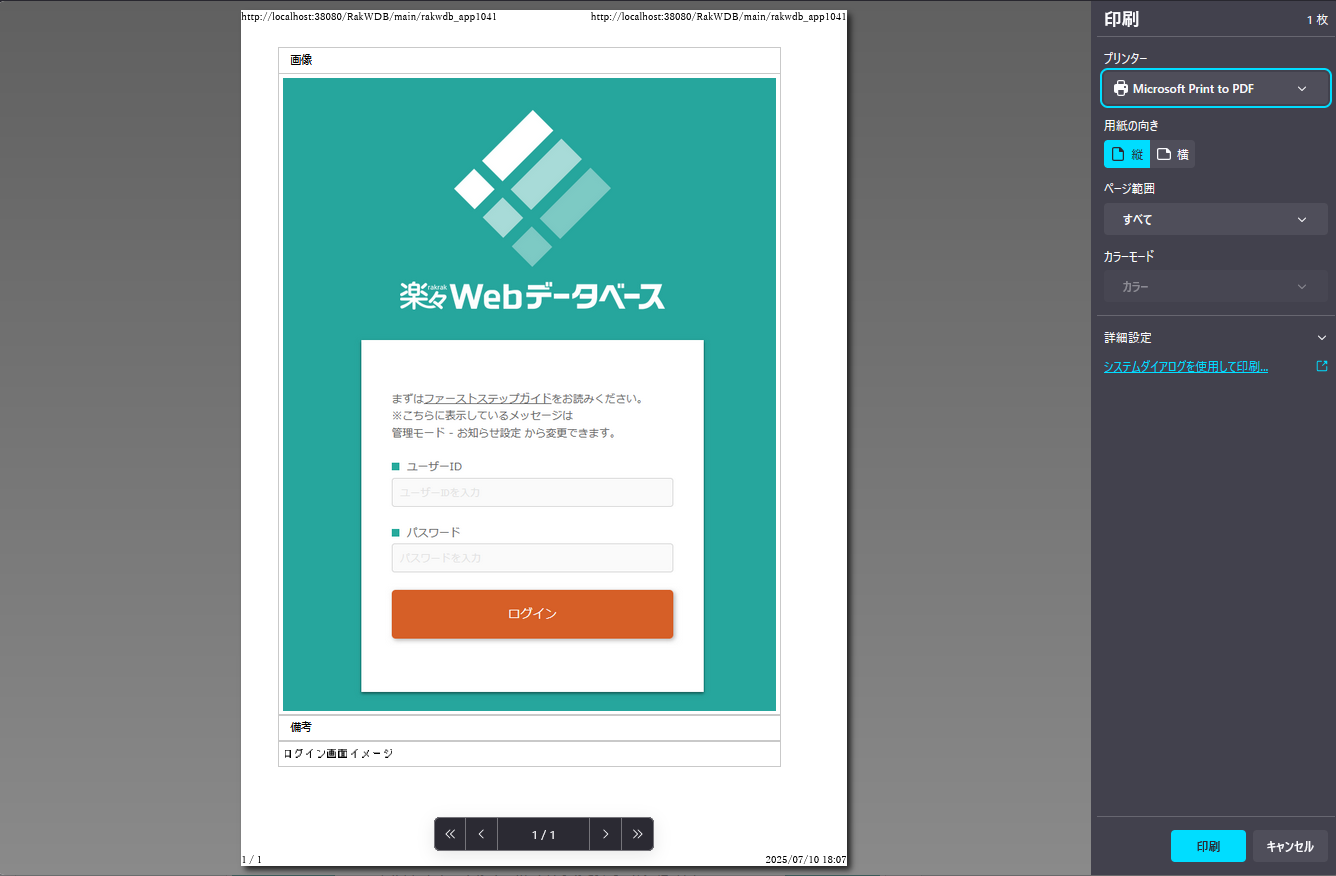Click the printer icon beside Microsoft Print to PDF

(x=1121, y=88)
